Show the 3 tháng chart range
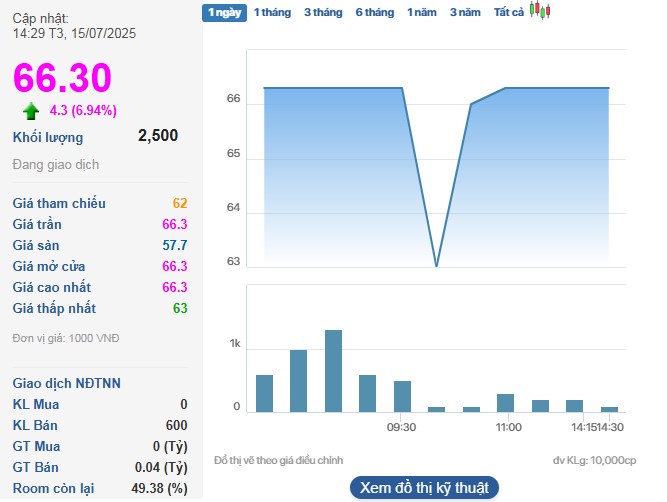The image size is (667, 502). pos(322,12)
